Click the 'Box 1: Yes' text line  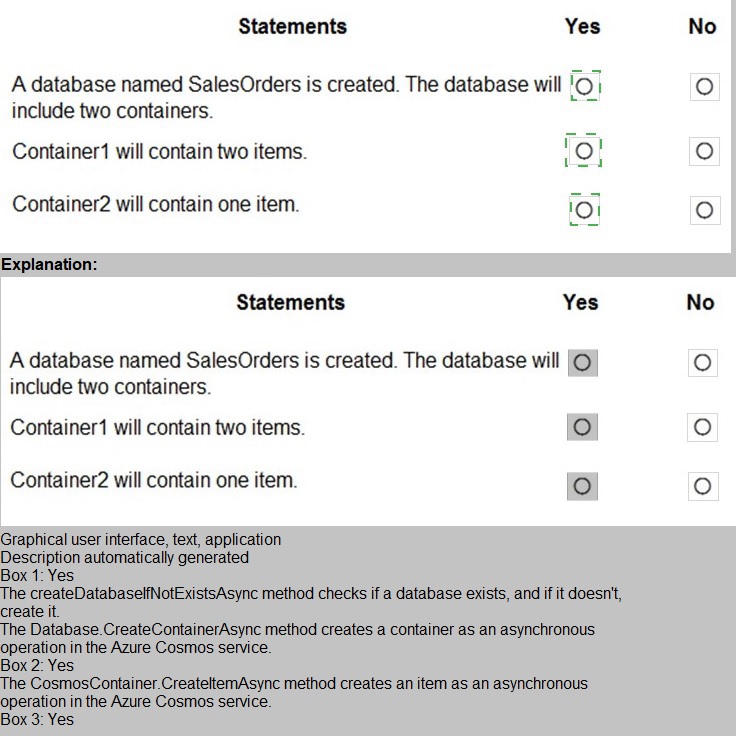pos(37,576)
